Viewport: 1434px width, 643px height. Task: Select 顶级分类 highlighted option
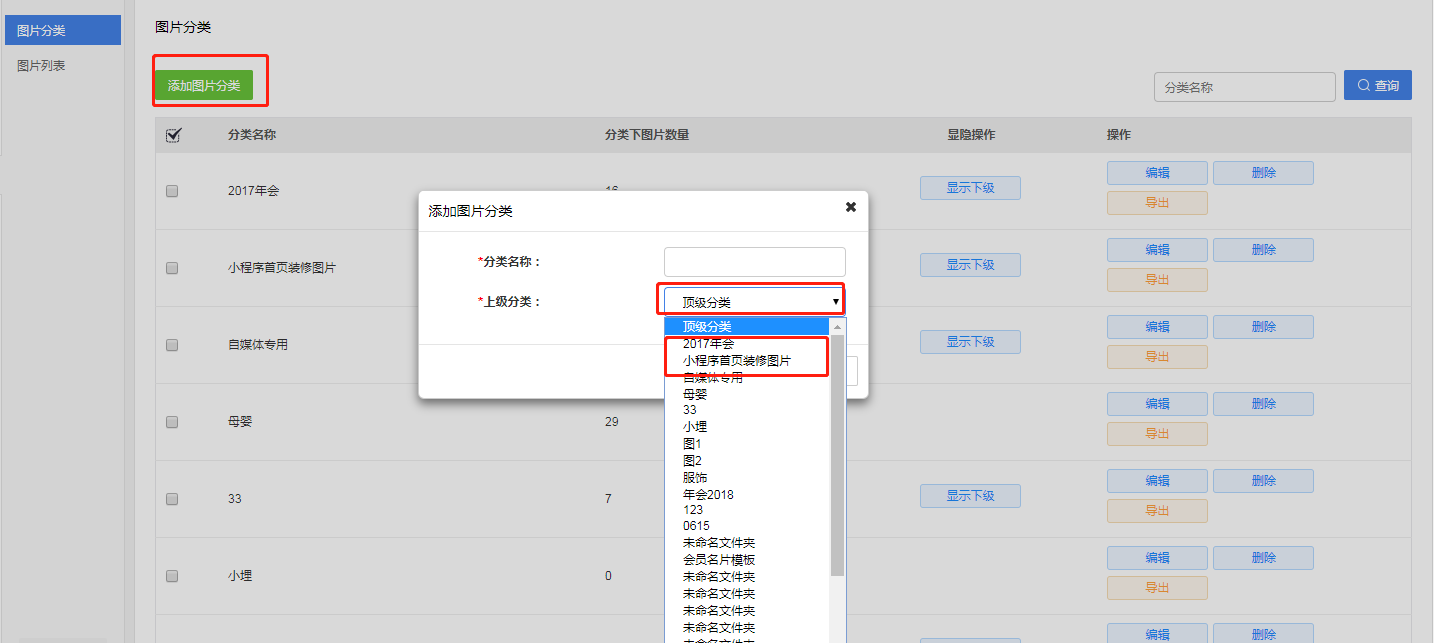707,326
